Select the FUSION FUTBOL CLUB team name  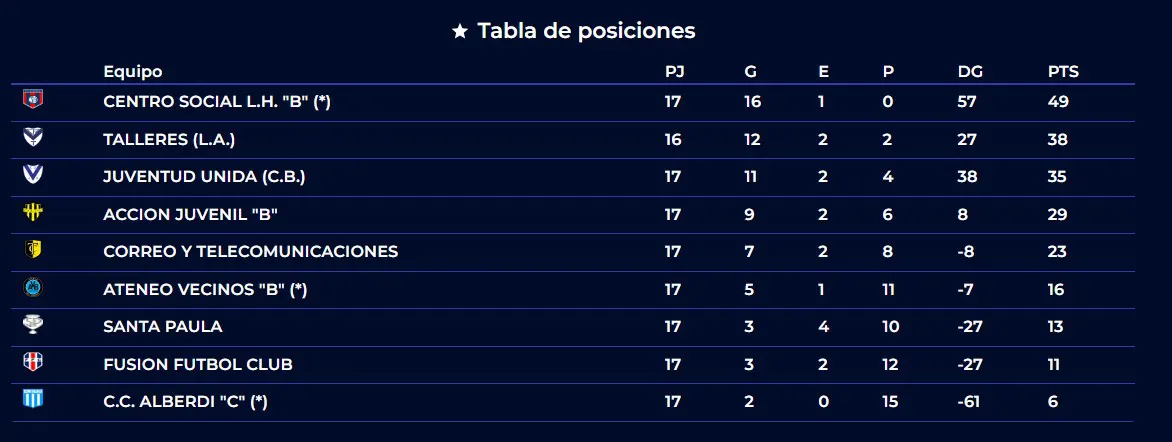point(198,365)
